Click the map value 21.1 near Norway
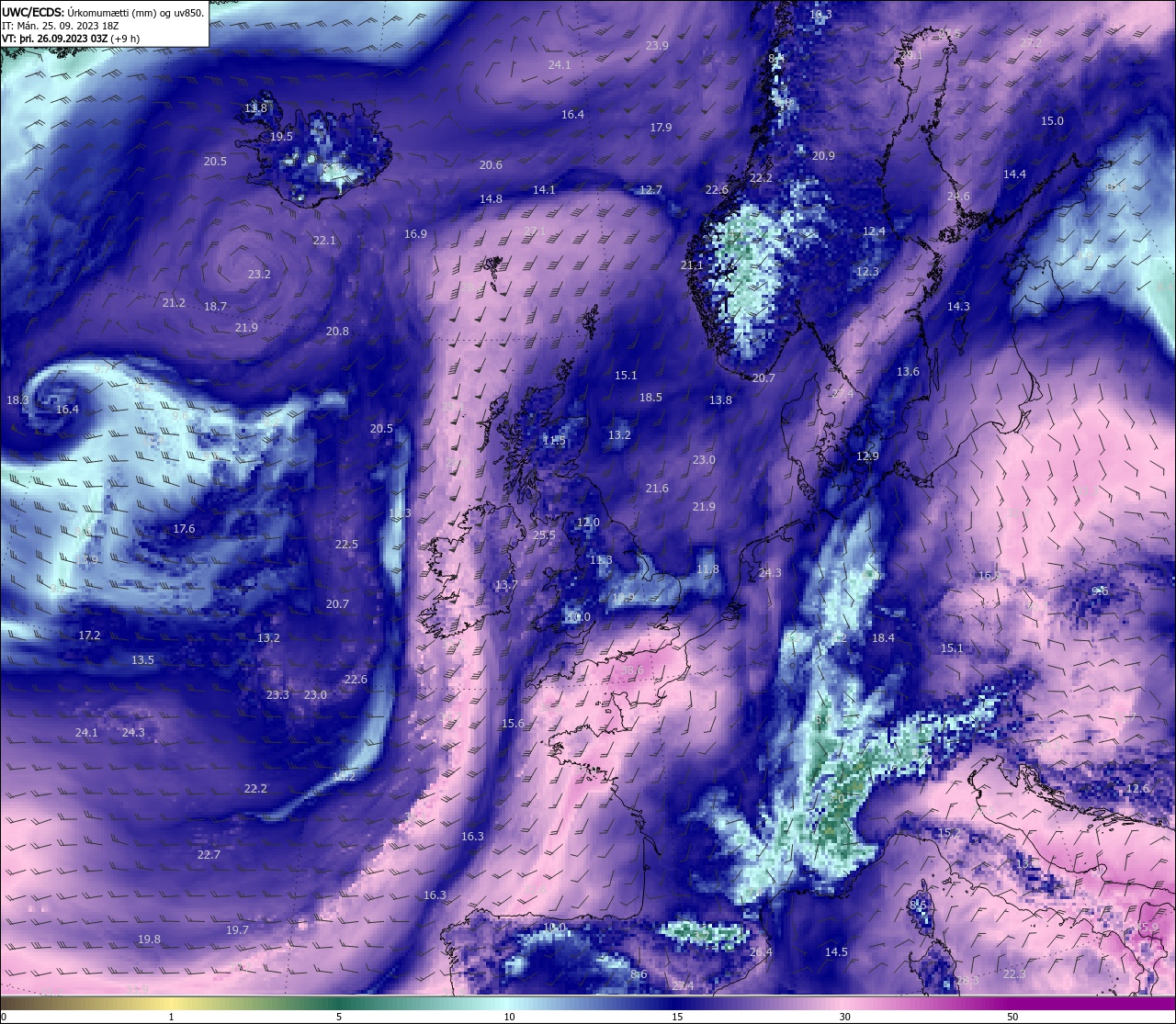 pos(691,265)
